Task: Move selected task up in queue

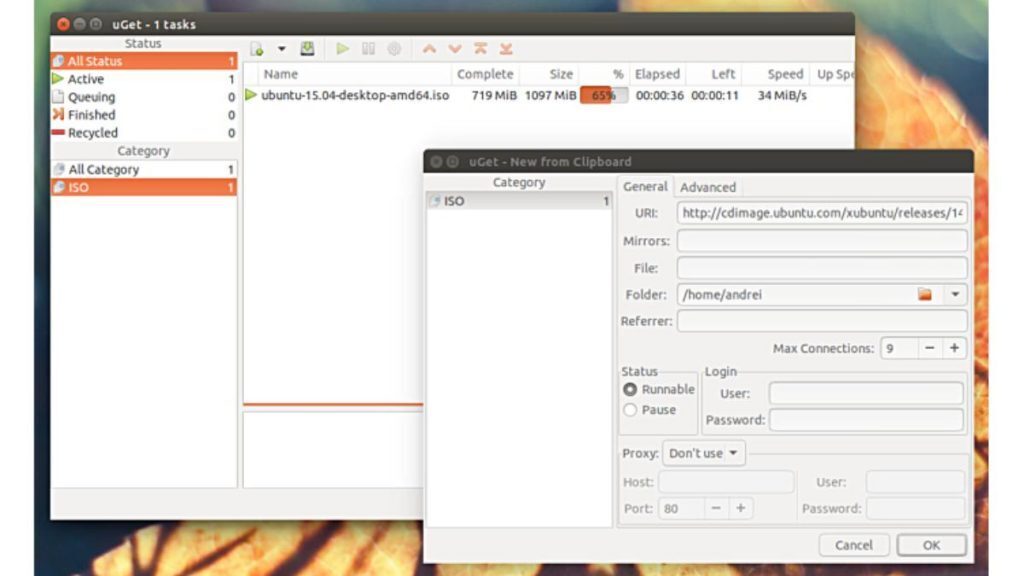Action: [x=428, y=48]
